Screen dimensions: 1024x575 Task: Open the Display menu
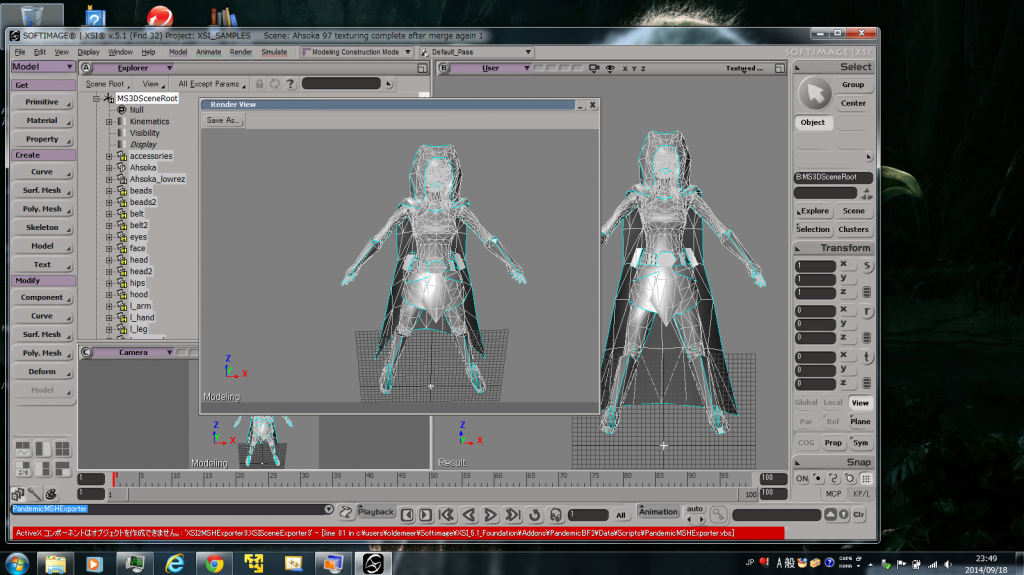(88, 52)
